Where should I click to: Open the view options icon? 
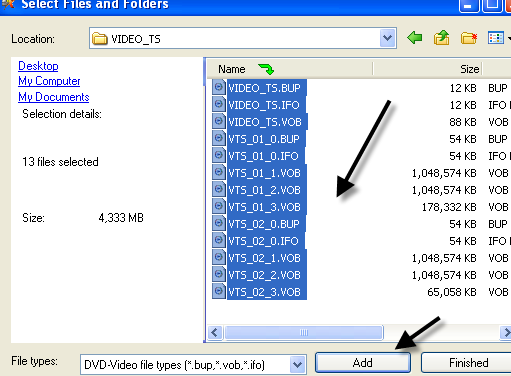[496, 38]
